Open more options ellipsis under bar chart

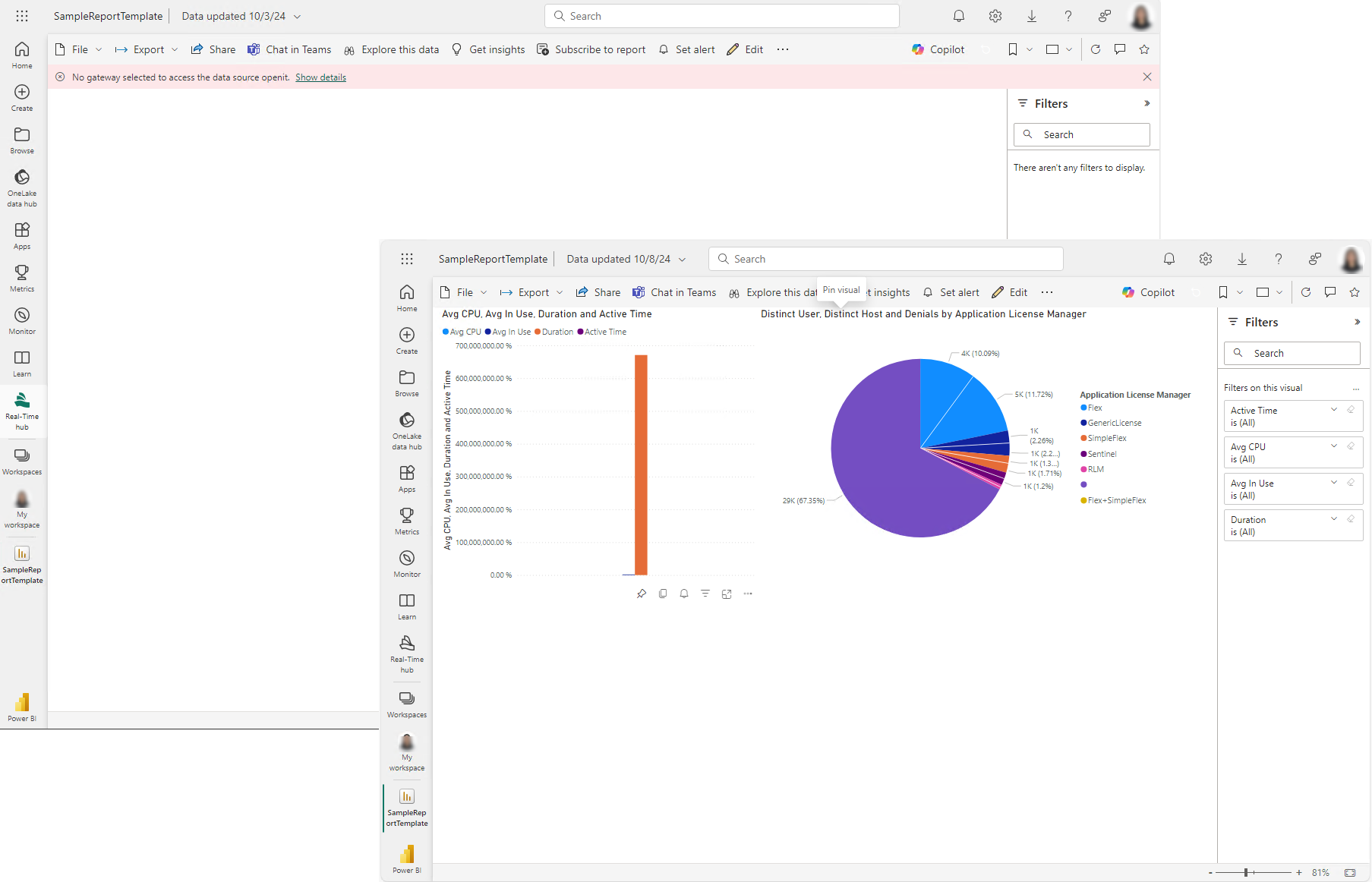click(x=748, y=594)
